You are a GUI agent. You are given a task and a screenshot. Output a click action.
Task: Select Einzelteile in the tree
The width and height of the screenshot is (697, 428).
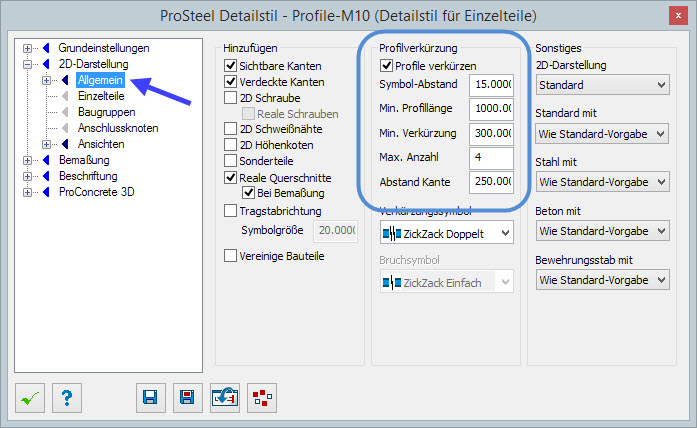101,96
